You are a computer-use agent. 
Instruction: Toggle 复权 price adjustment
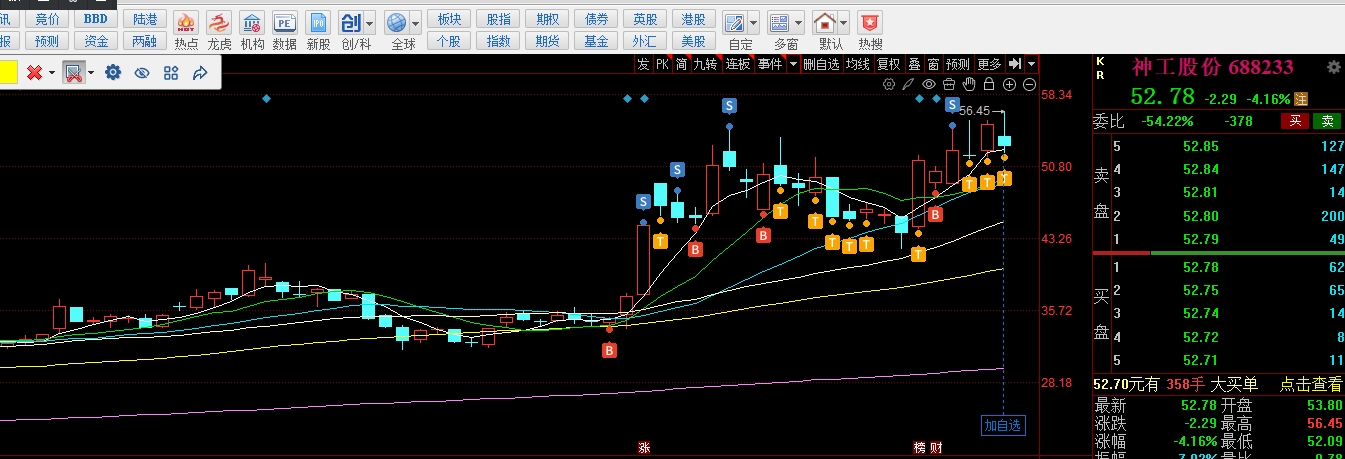[x=888, y=64]
